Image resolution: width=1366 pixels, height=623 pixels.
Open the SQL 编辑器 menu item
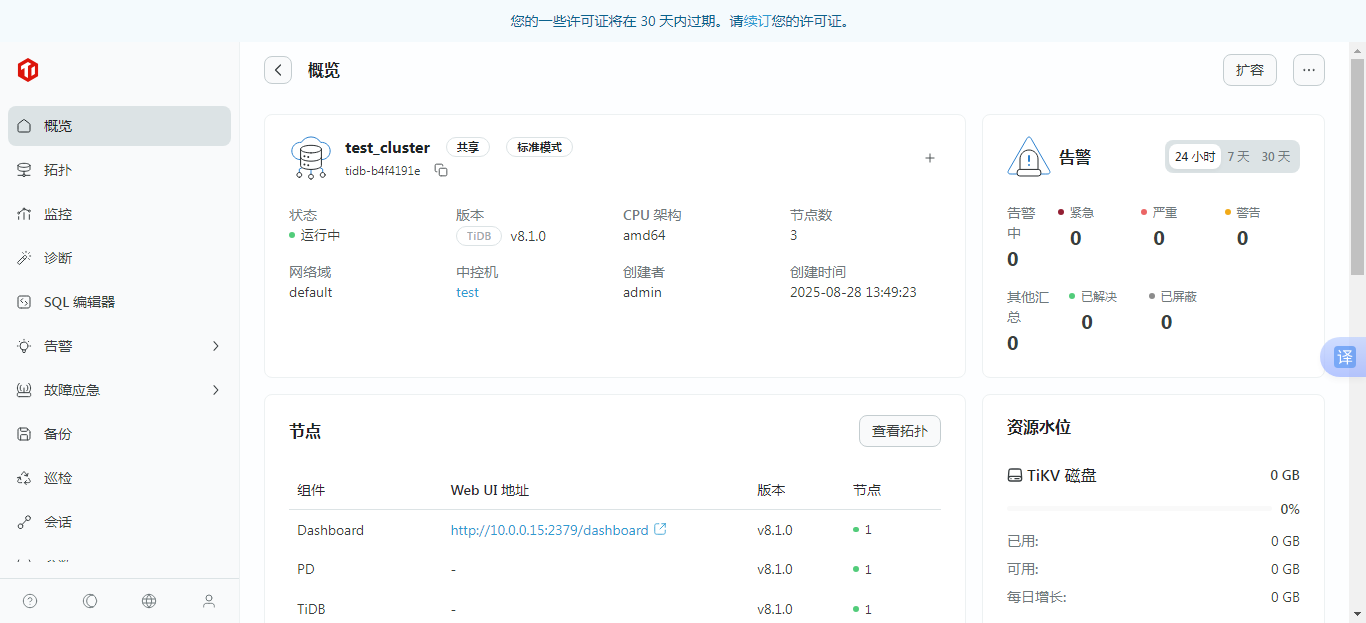click(79, 302)
